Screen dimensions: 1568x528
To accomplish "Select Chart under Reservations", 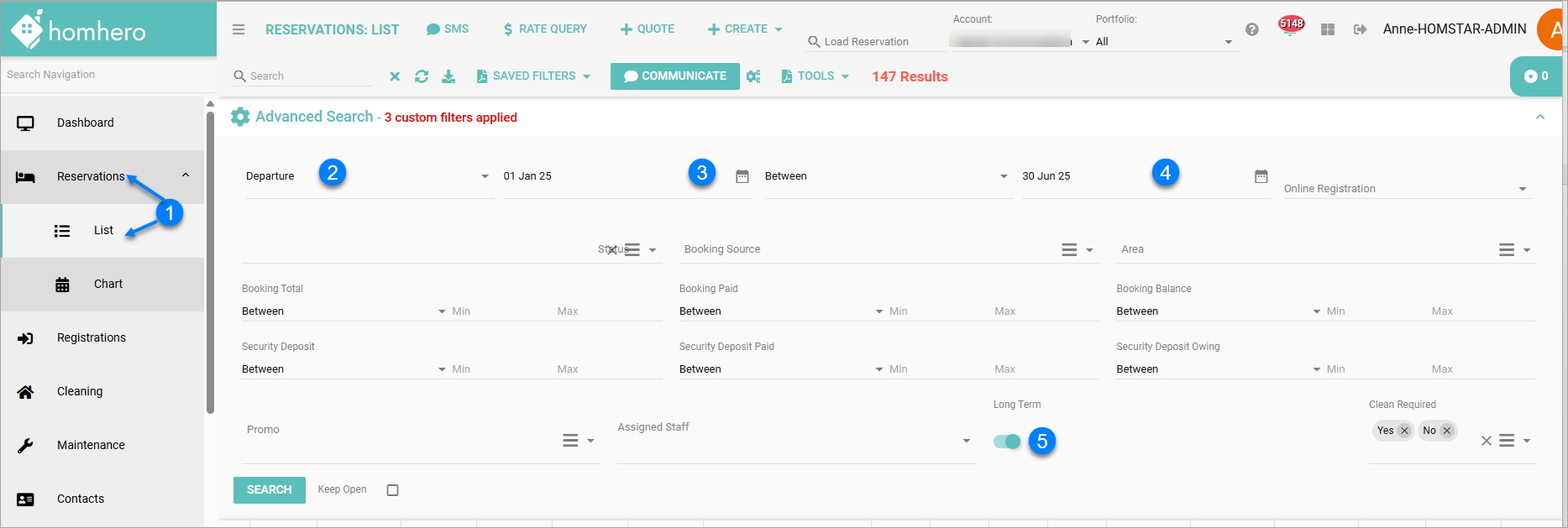I will [108, 284].
